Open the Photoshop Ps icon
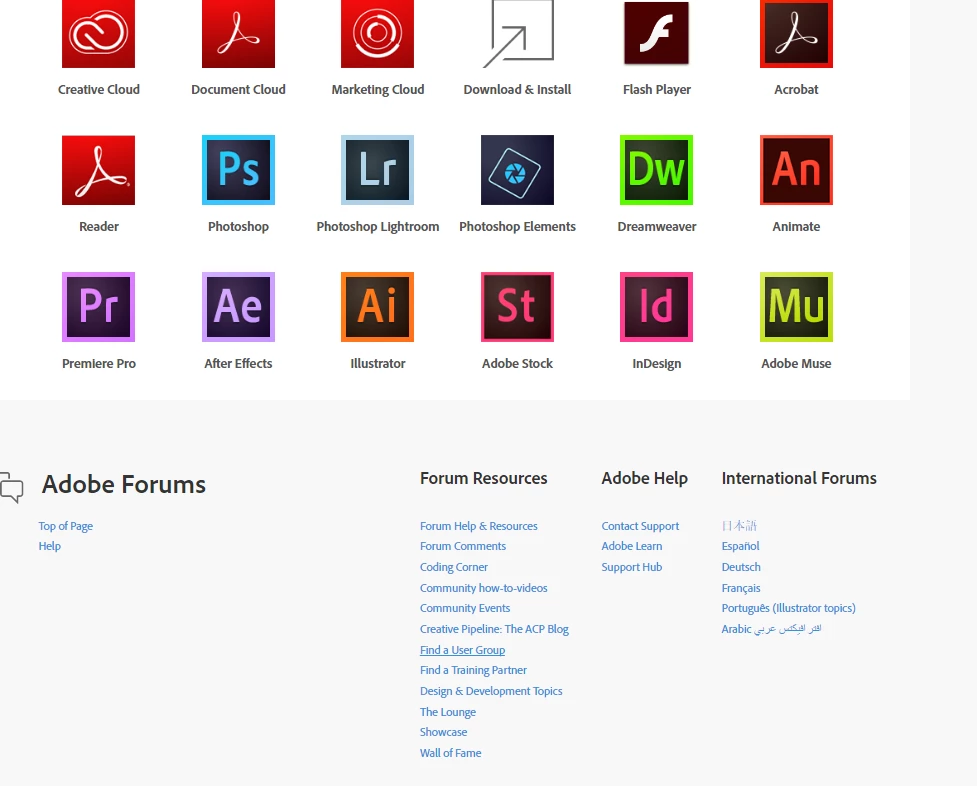This screenshot has height=786, width=977. click(238, 170)
